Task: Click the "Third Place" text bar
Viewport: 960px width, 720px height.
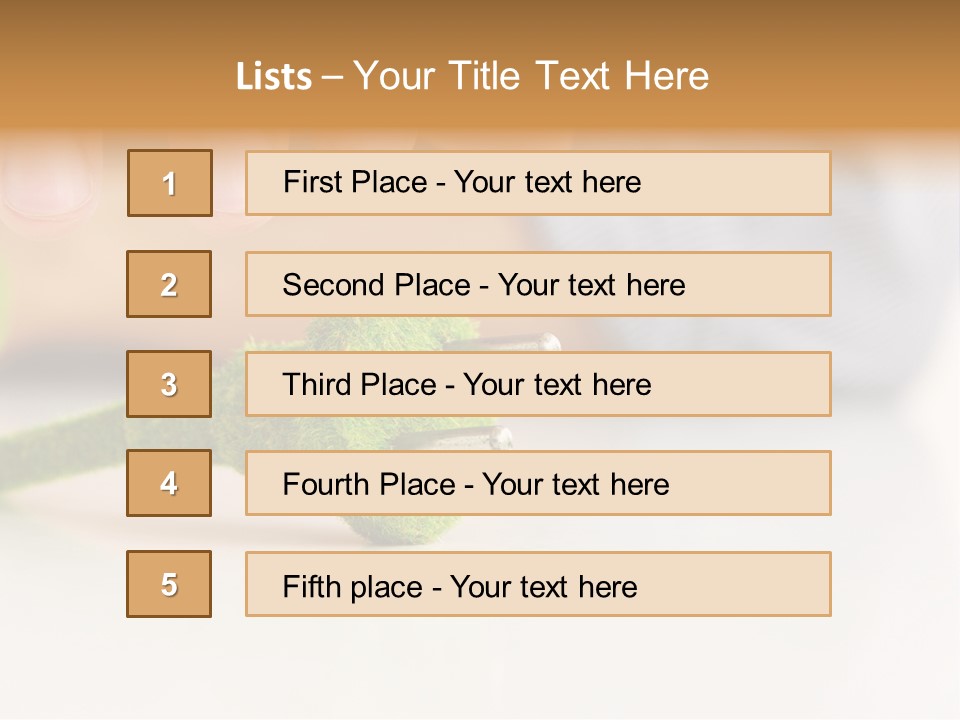Action: coord(538,384)
